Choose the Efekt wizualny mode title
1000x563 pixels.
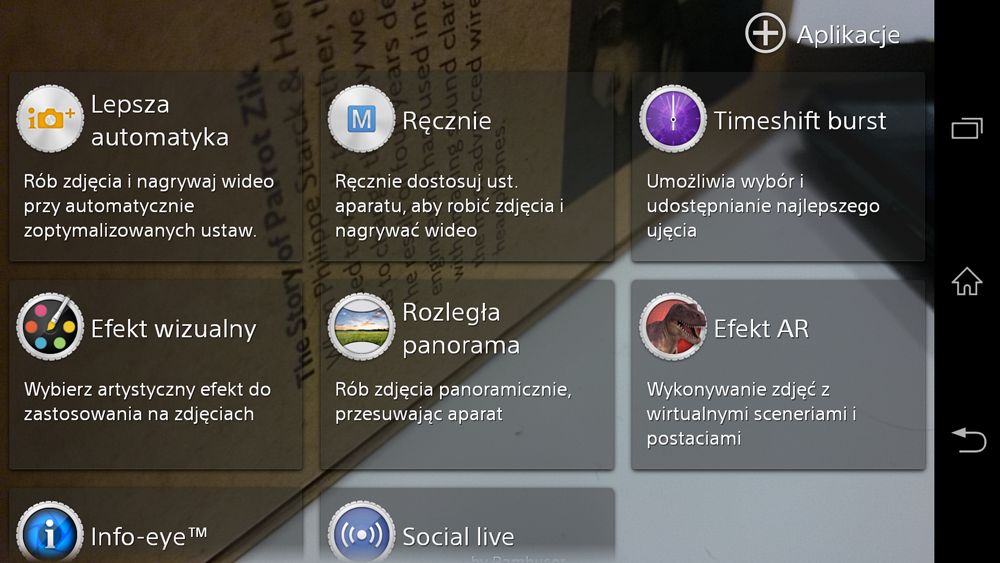pyautogui.click(x=173, y=329)
